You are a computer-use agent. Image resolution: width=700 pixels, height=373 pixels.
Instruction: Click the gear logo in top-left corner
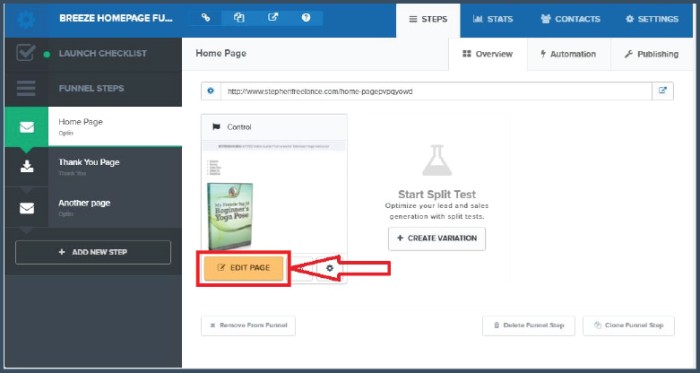click(x=26, y=20)
